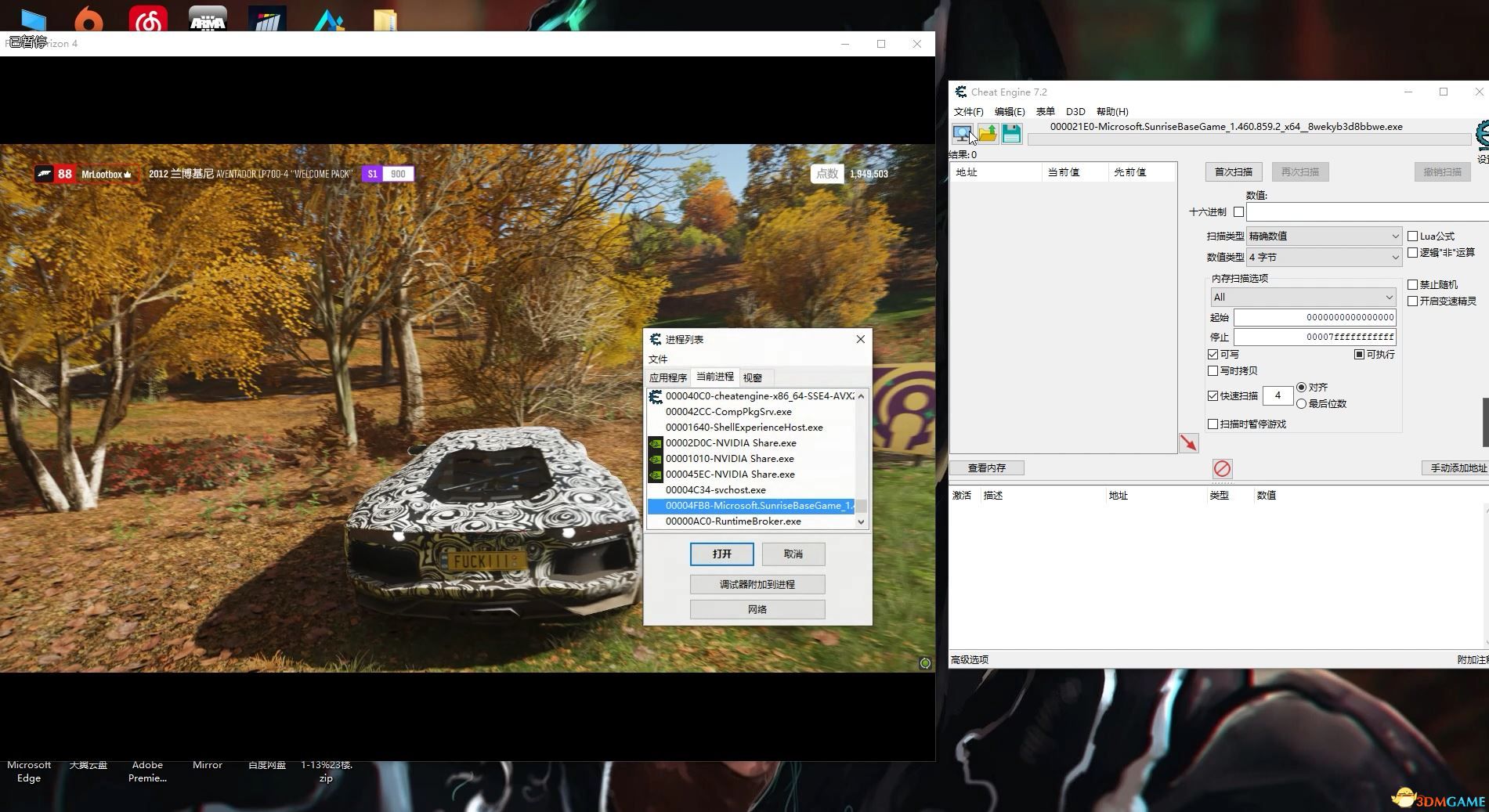Viewport: 1489px width, 812px height.
Task: Open the scan type (精确数值) dropdown
Action: click(x=1324, y=236)
